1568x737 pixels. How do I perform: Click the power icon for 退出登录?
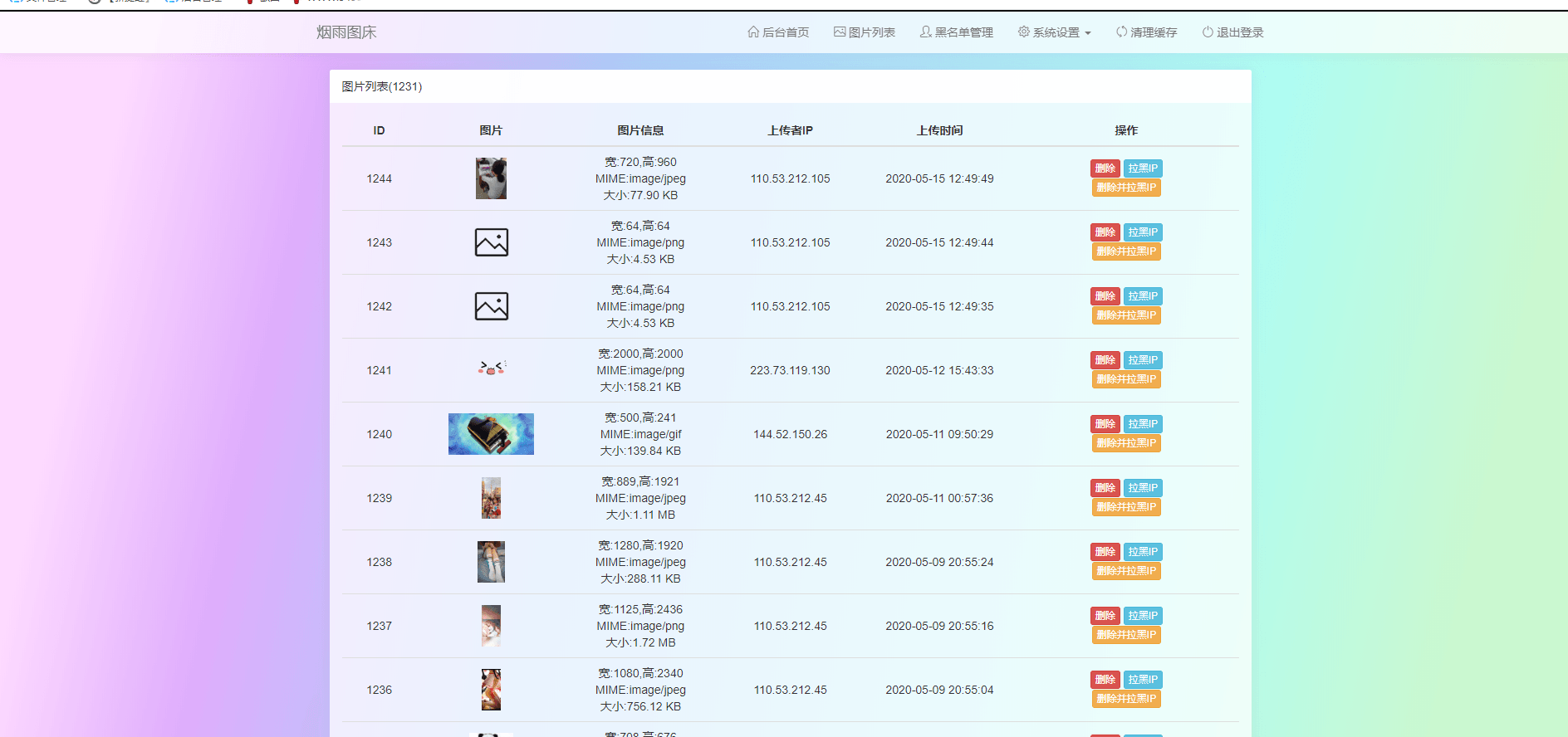tap(1208, 32)
